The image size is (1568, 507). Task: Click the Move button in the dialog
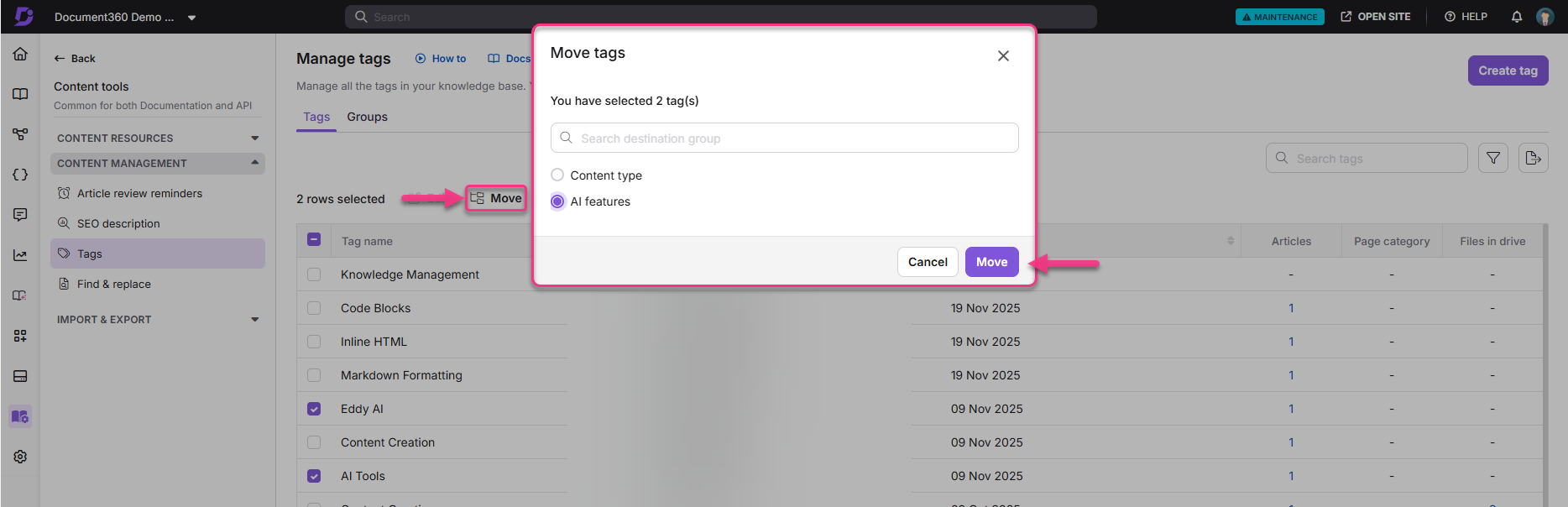click(x=991, y=261)
